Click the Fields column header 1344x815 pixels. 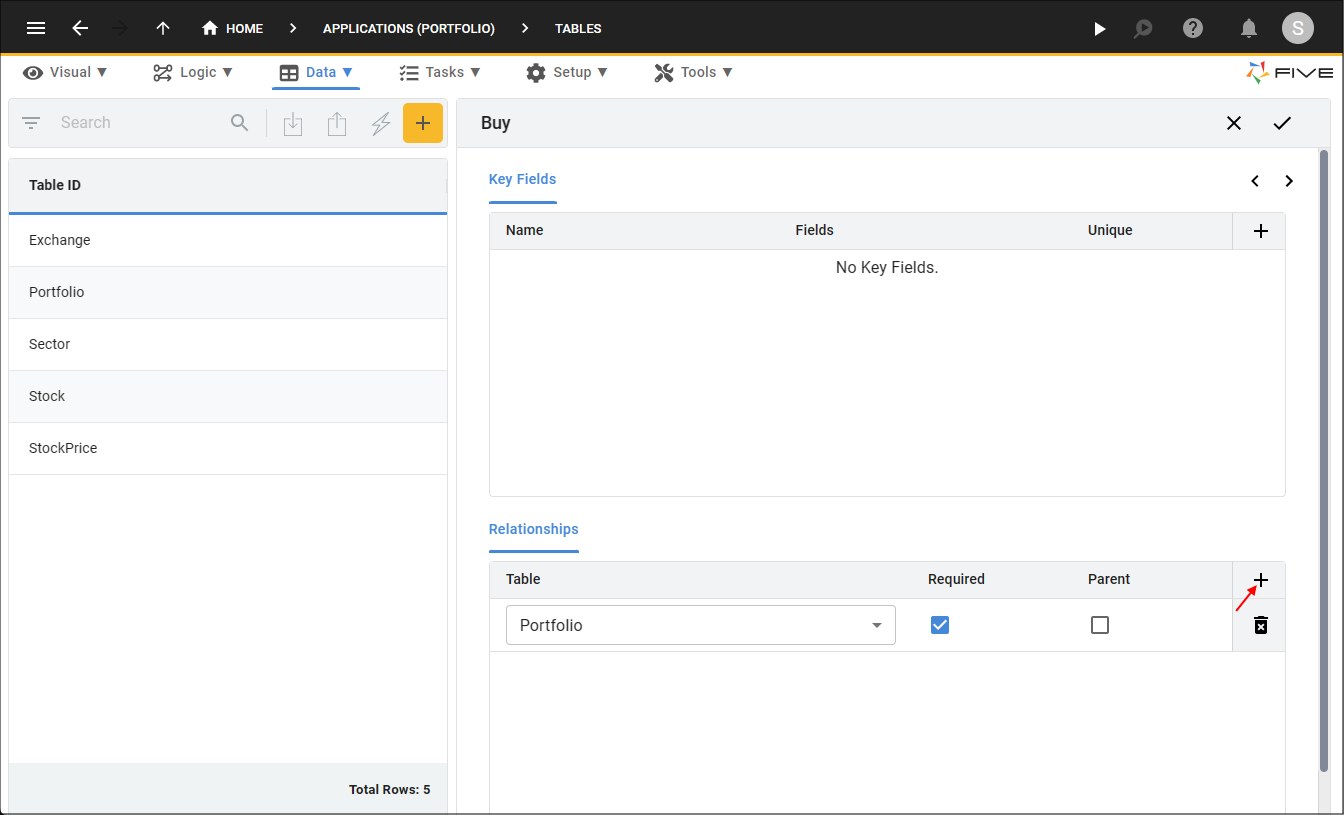[x=815, y=230]
